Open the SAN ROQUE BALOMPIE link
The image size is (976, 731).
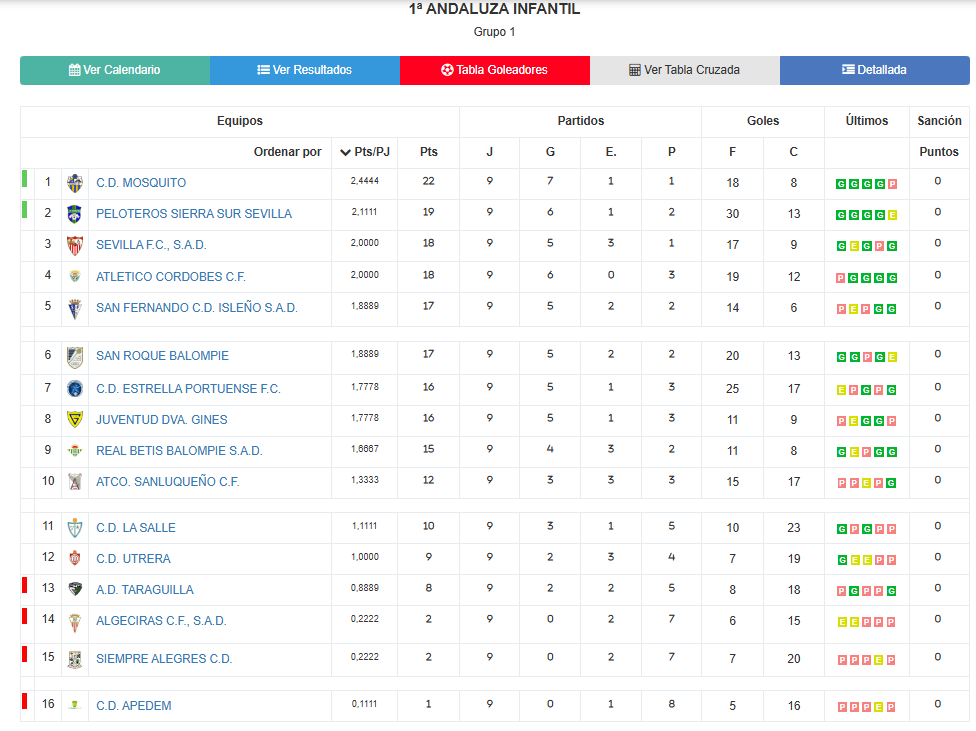tap(162, 356)
